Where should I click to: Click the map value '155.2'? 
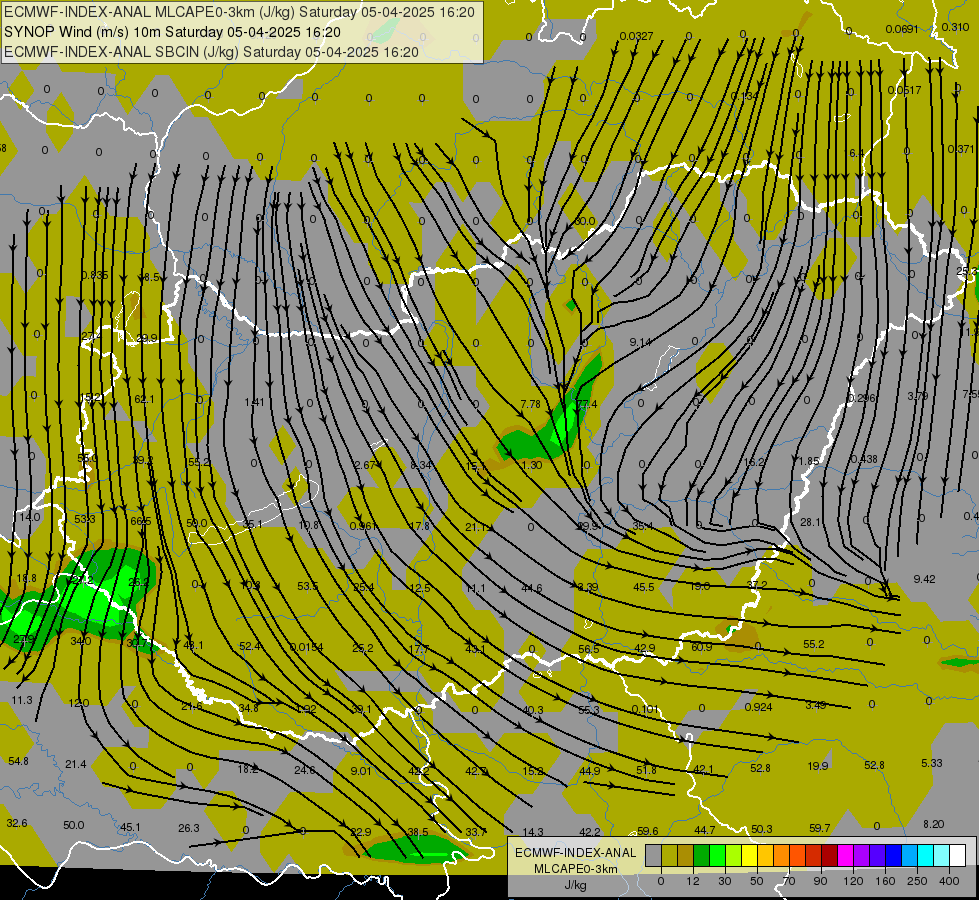pyautogui.click(x=197, y=462)
